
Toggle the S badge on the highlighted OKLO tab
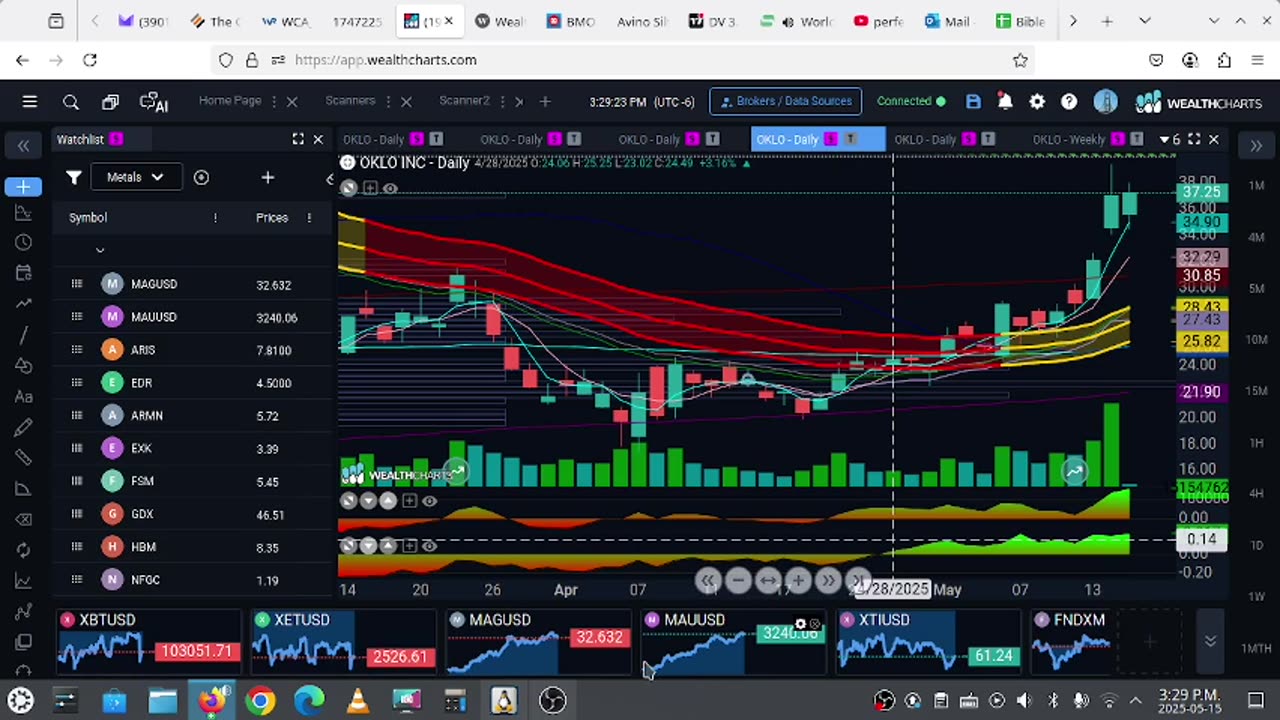tap(832, 139)
